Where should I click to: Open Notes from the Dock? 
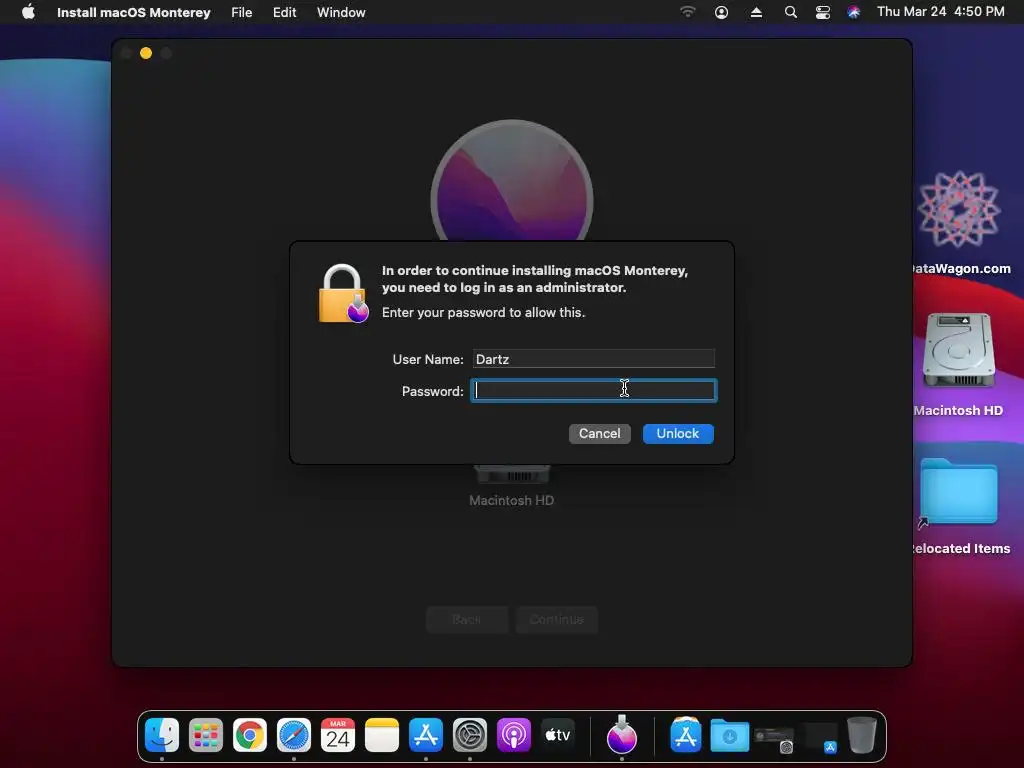pyautogui.click(x=381, y=735)
